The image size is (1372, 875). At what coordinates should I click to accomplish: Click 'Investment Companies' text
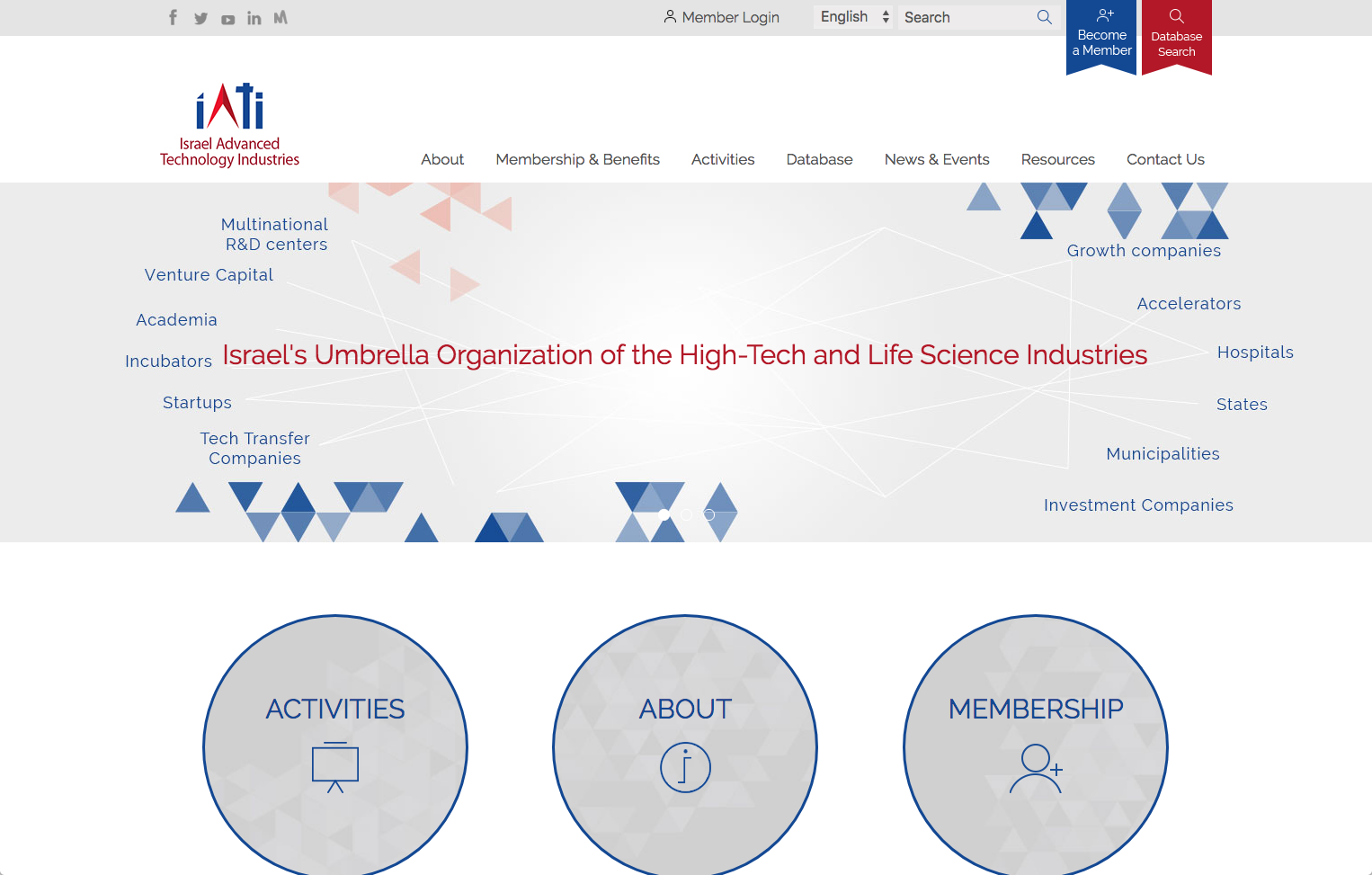[x=1138, y=504]
